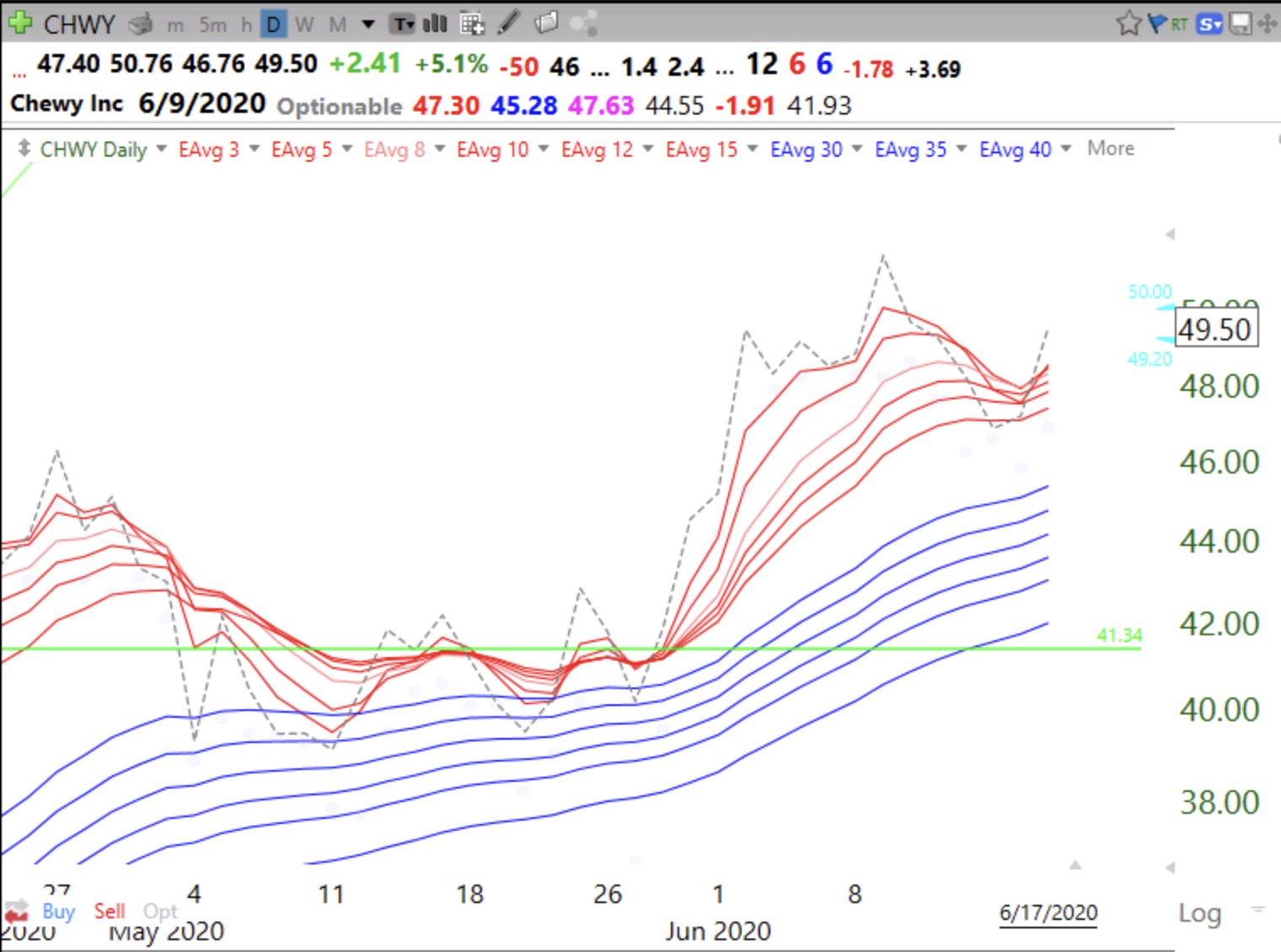Open the folder chart templates icon

coord(546,23)
